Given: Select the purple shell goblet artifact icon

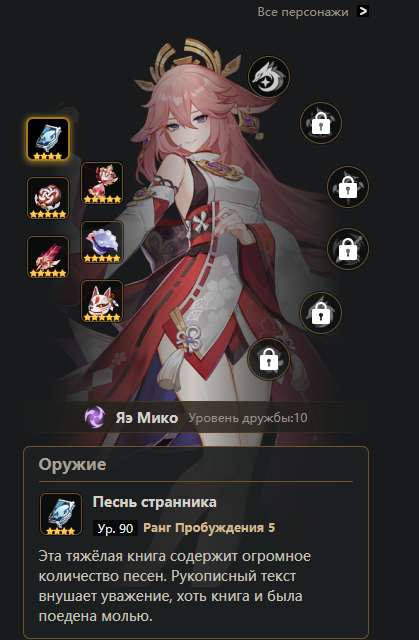Looking at the screenshot, I should [102, 242].
